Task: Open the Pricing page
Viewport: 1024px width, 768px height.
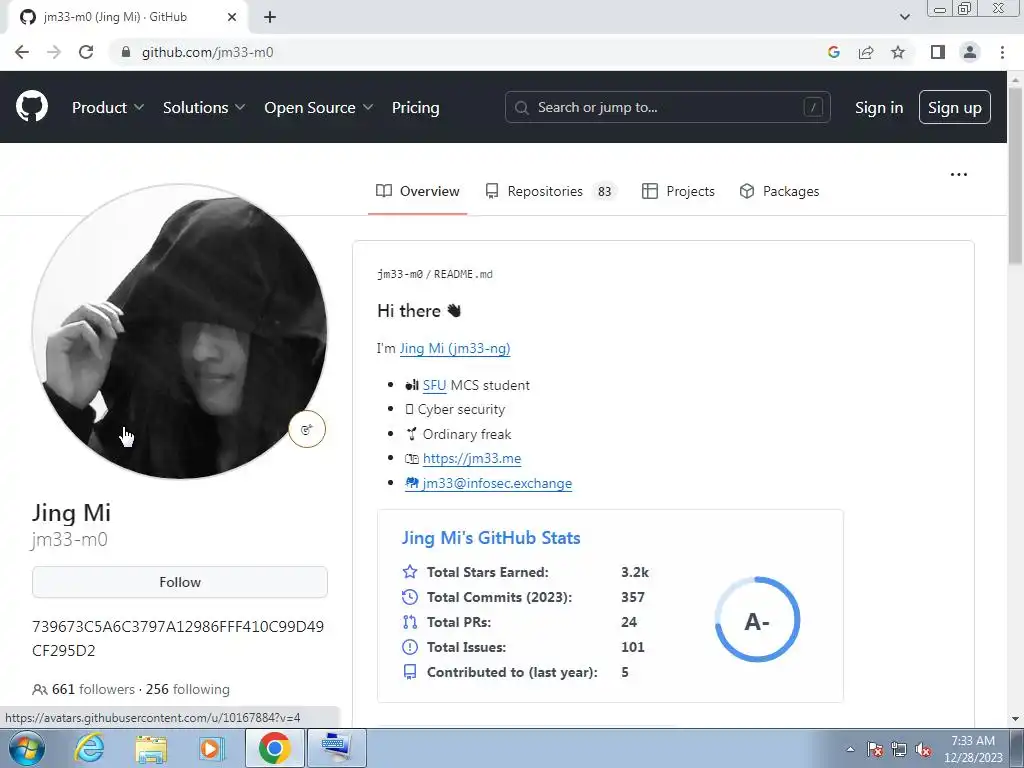Action: point(415,107)
